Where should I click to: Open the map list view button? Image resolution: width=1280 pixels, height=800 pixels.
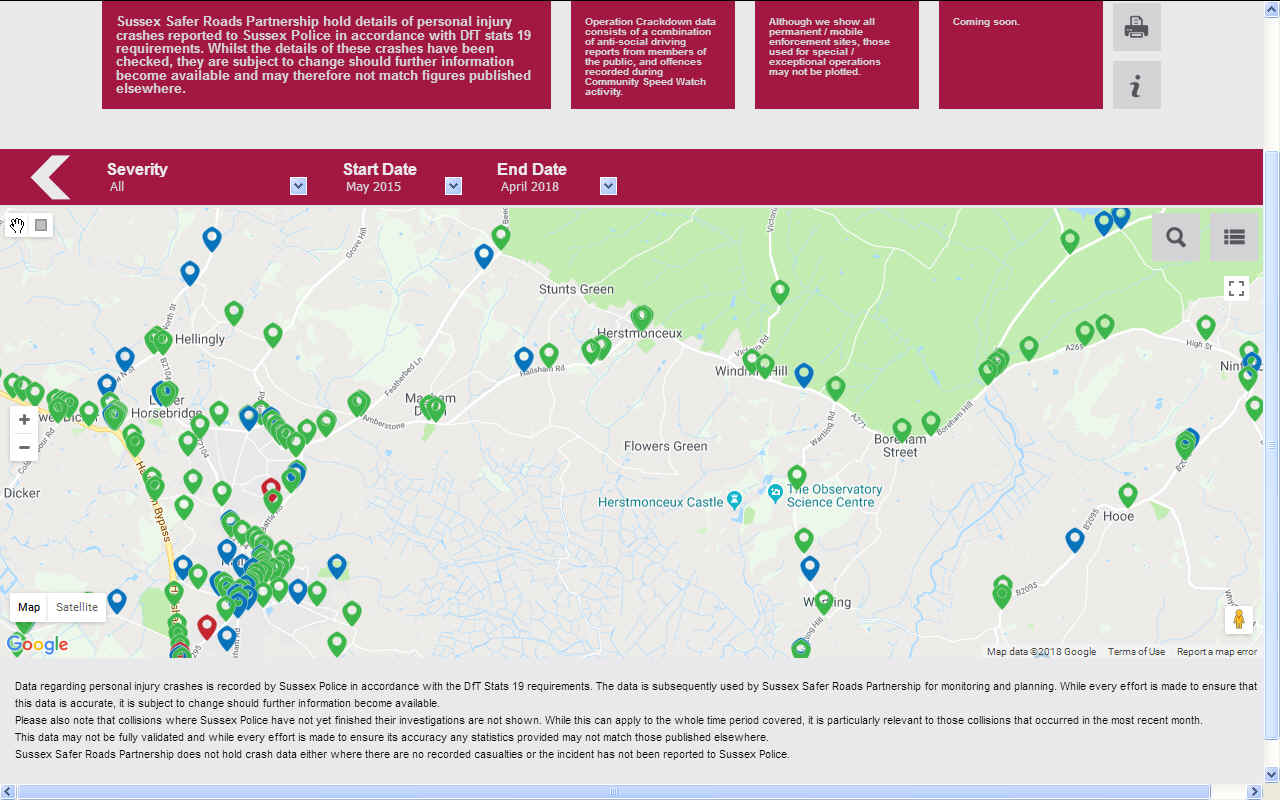tap(1234, 237)
